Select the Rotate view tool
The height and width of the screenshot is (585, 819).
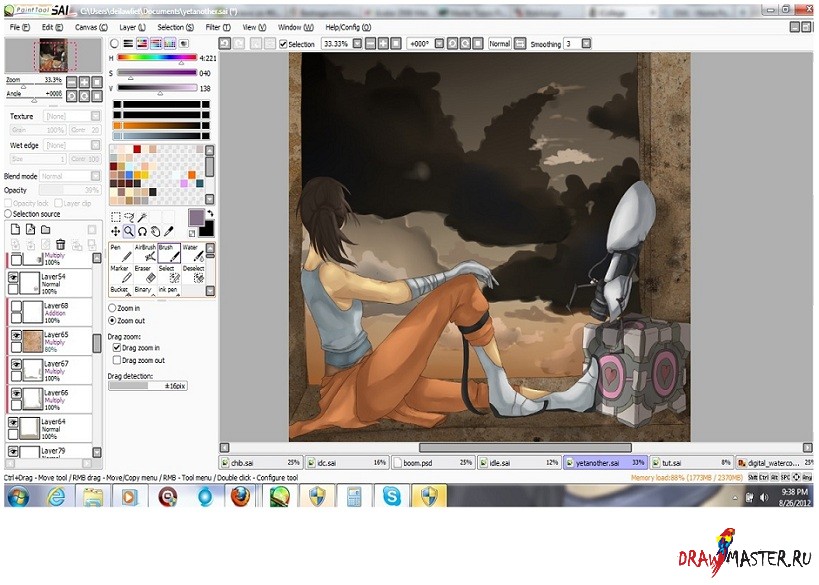(142, 231)
